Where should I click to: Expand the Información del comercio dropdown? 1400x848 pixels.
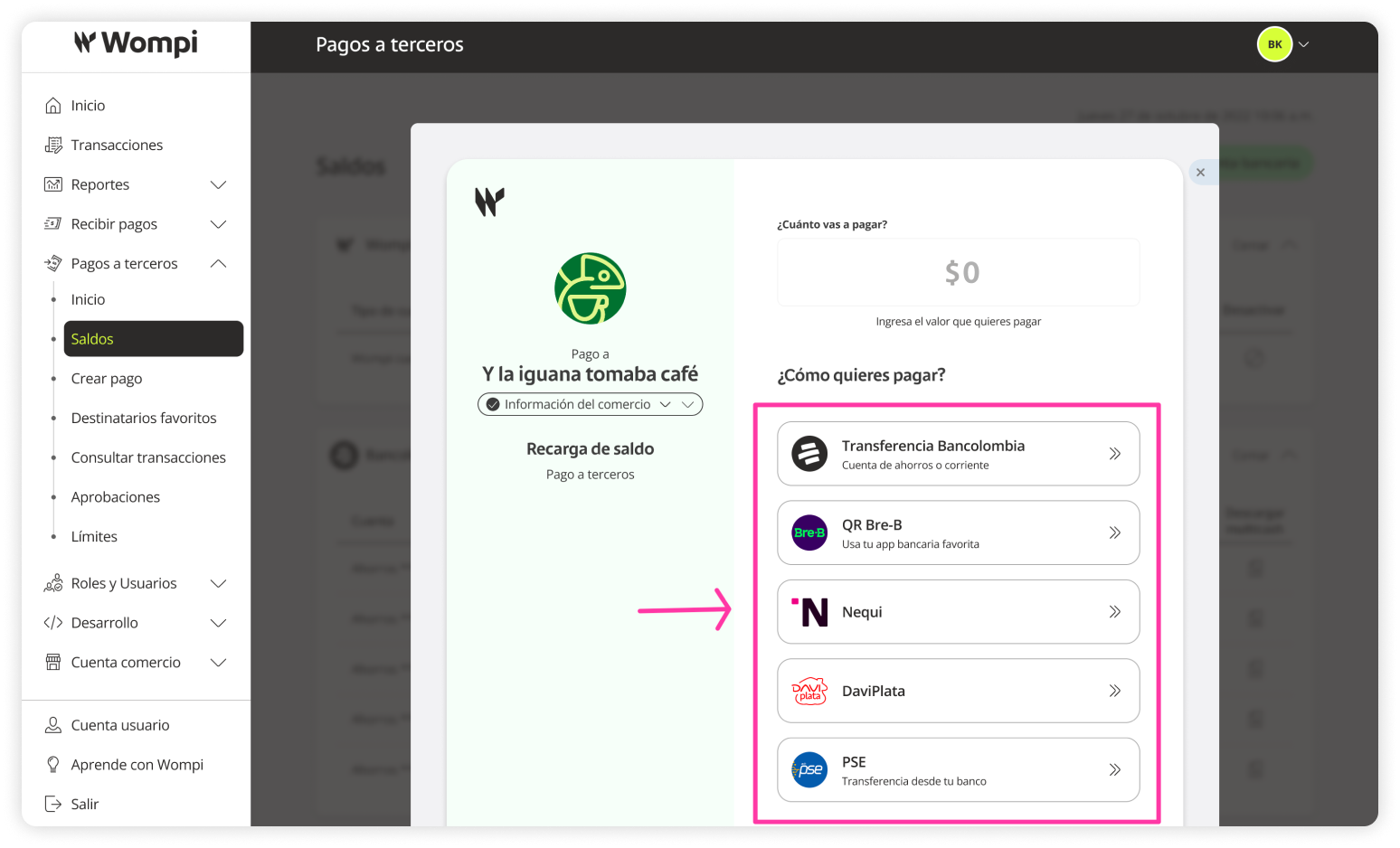pos(590,404)
